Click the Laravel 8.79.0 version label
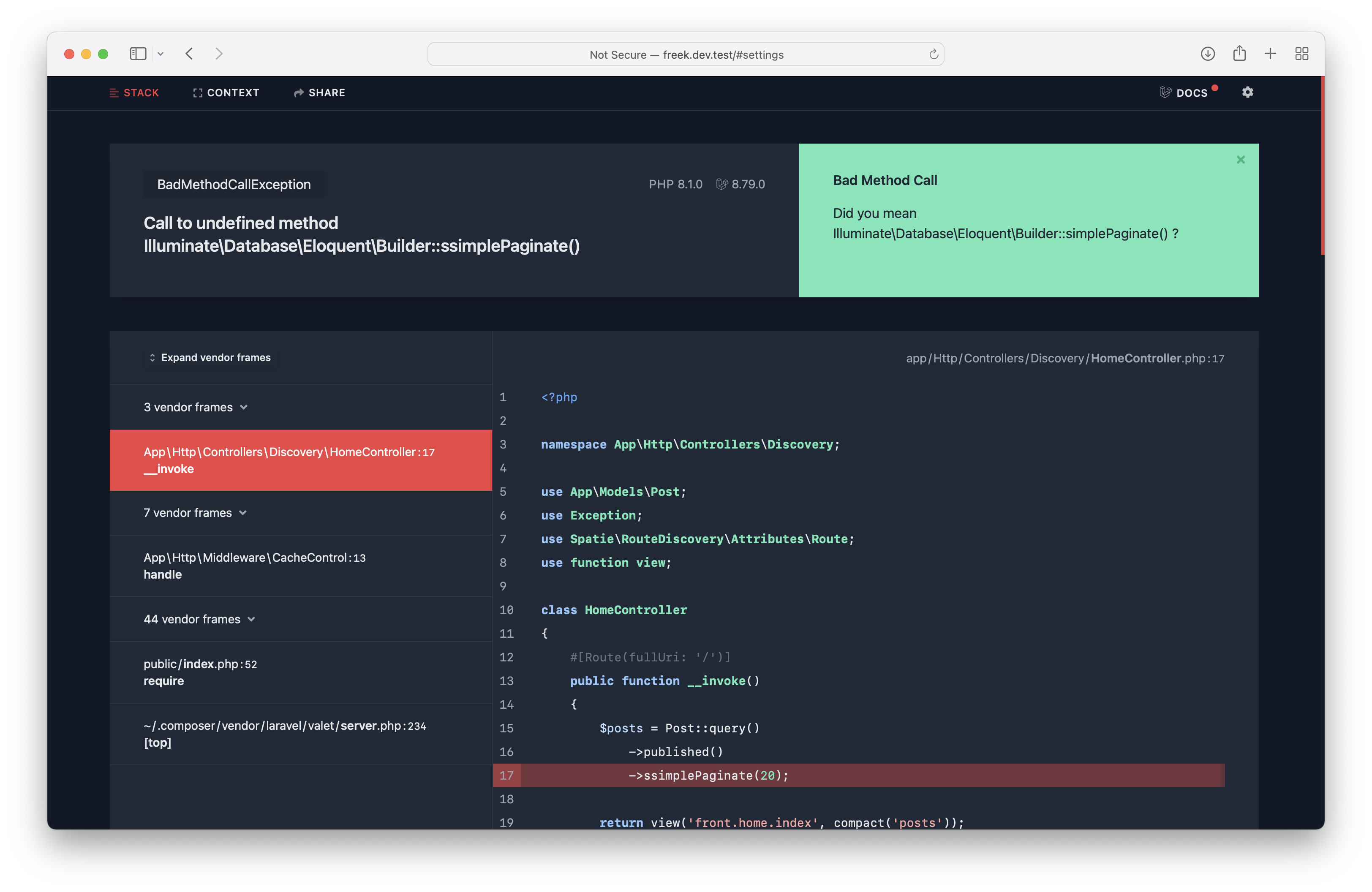 click(740, 185)
